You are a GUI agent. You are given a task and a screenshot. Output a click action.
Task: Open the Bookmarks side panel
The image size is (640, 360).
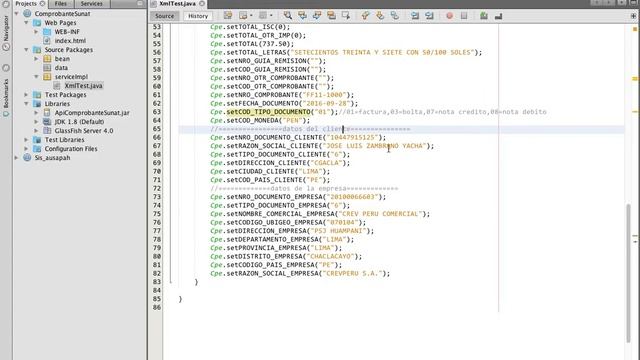coord(6,97)
